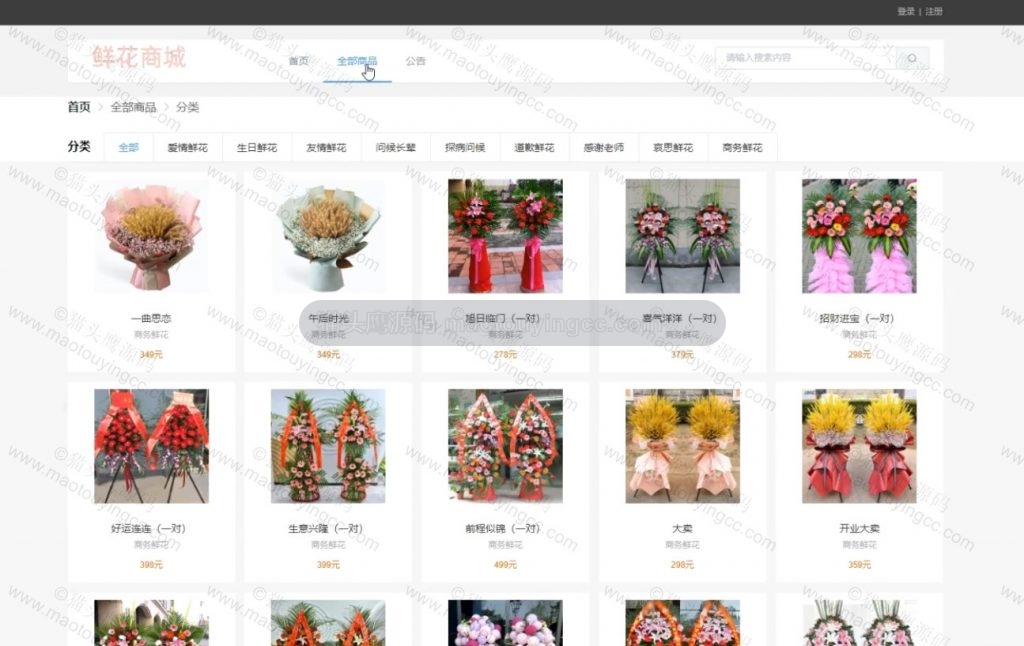Select the 爱情鲜花 category tab
Screen dimensions: 1024x646
(x=187, y=148)
